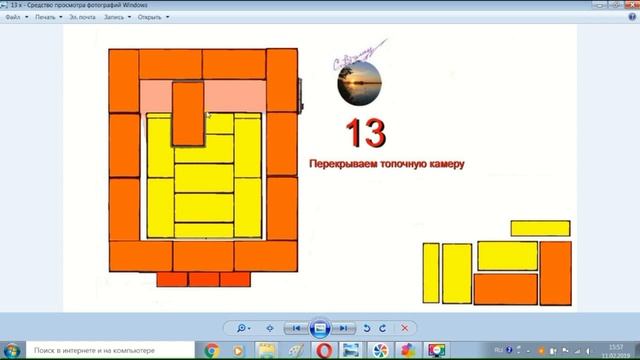
Task: Open the system clock showing 13:57
Action: pos(616,351)
